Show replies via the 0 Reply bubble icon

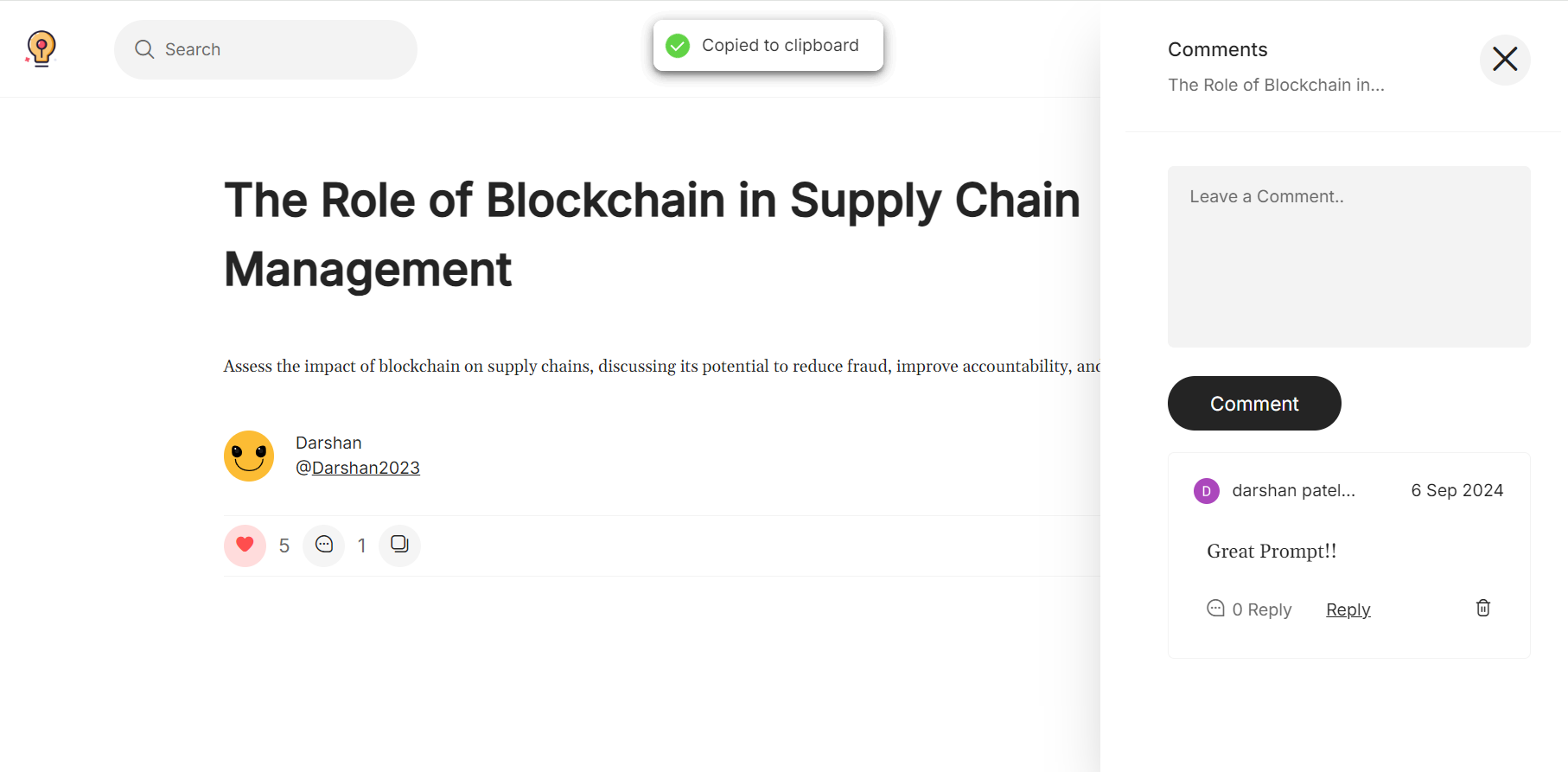[1215, 609]
